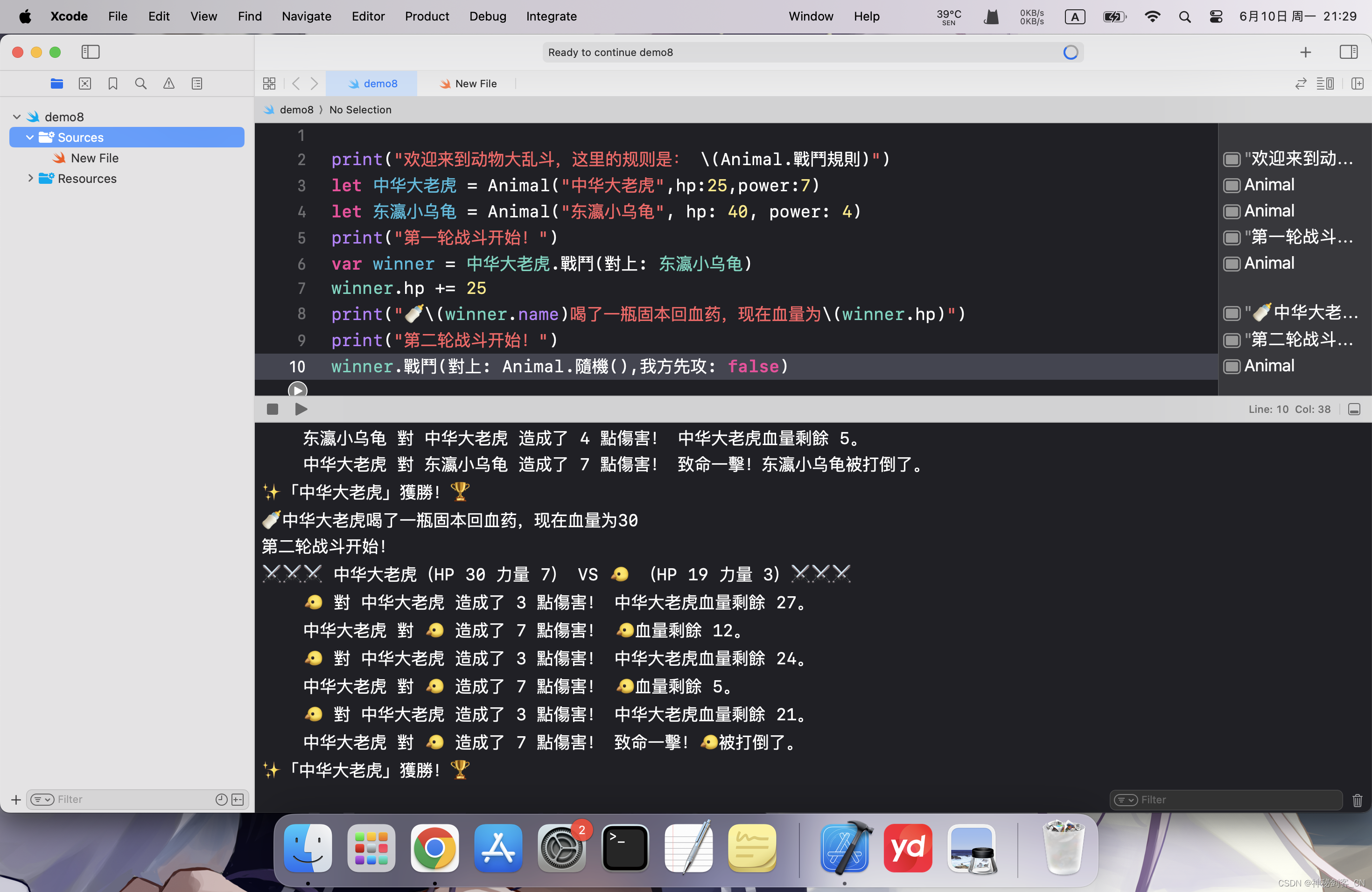Click the Project navigator folder icon

pyautogui.click(x=56, y=84)
